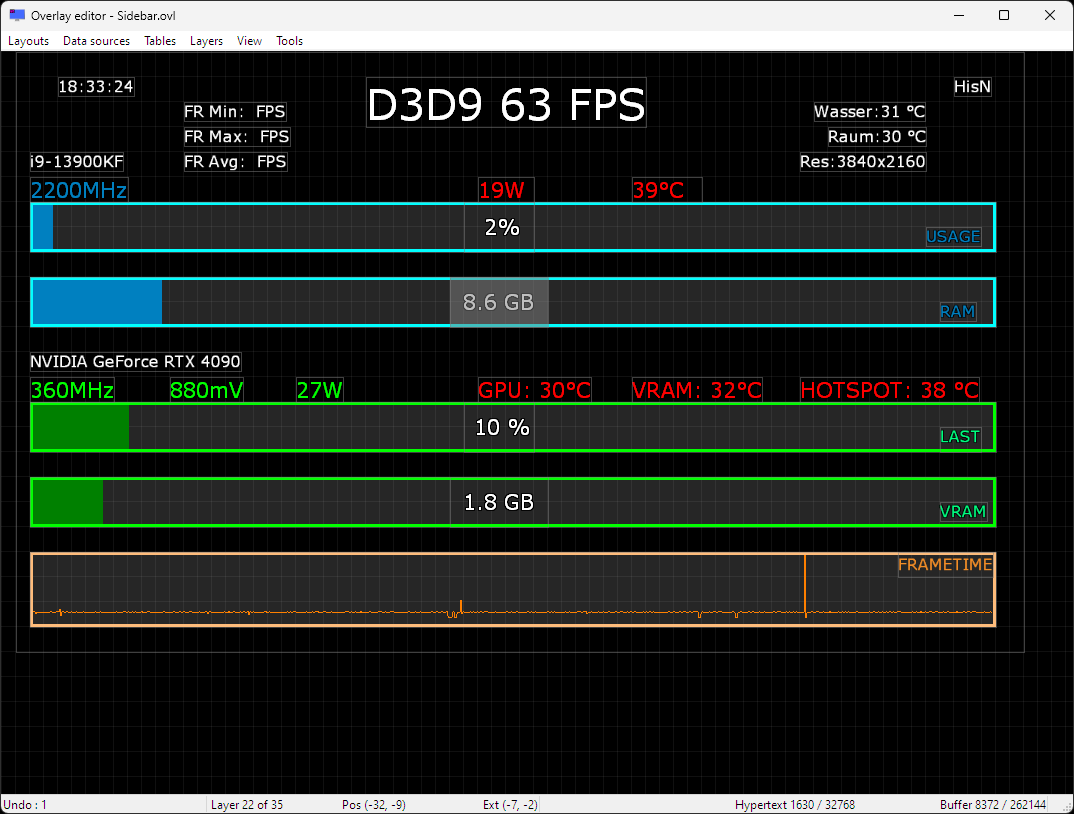Click the green VRAM bar fill
This screenshot has height=814, width=1074.
(x=68, y=502)
